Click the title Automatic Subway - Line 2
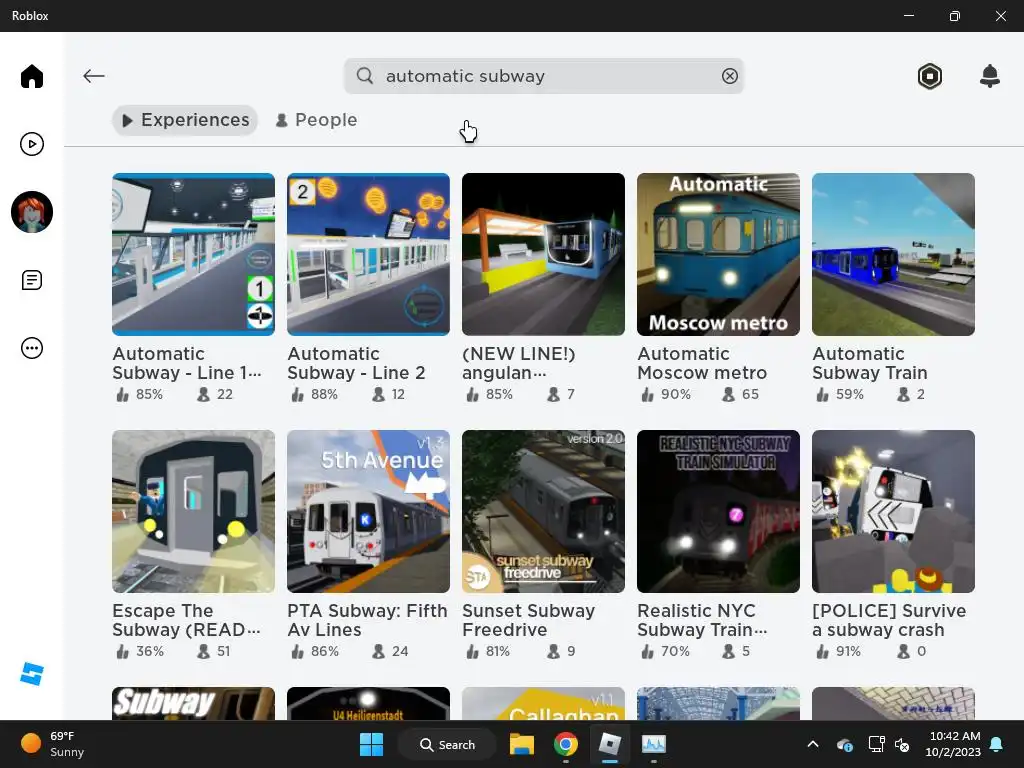1024x768 pixels. tap(357, 363)
